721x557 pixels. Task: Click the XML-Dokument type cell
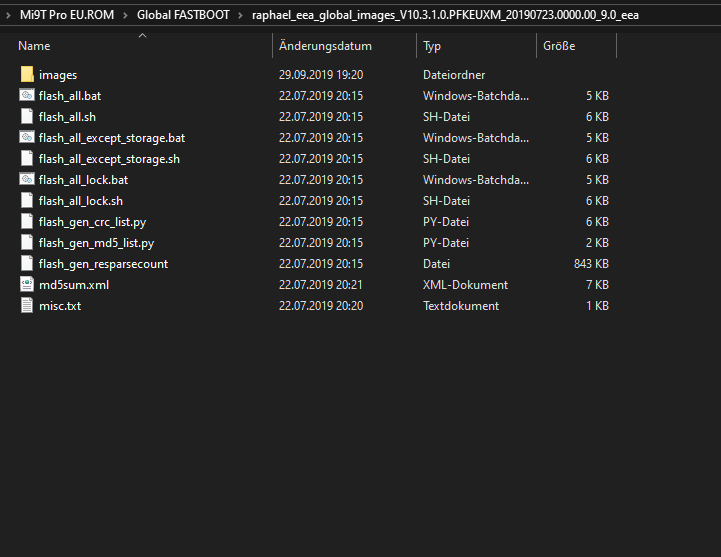pos(465,285)
